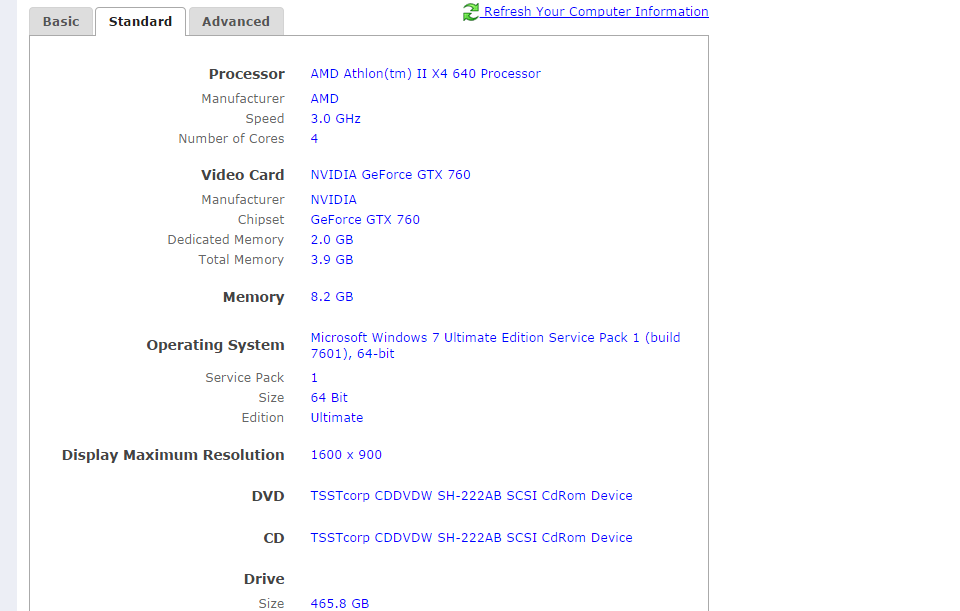Click the Memory heading label
The height and width of the screenshot is (611, 960).
(253, 297)
